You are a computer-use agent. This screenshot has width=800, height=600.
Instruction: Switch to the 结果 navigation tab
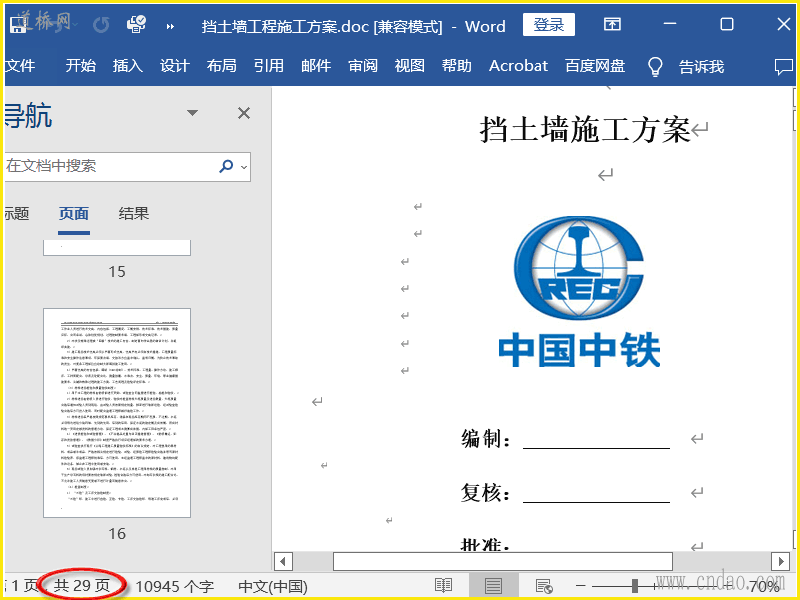click(134, 213)
